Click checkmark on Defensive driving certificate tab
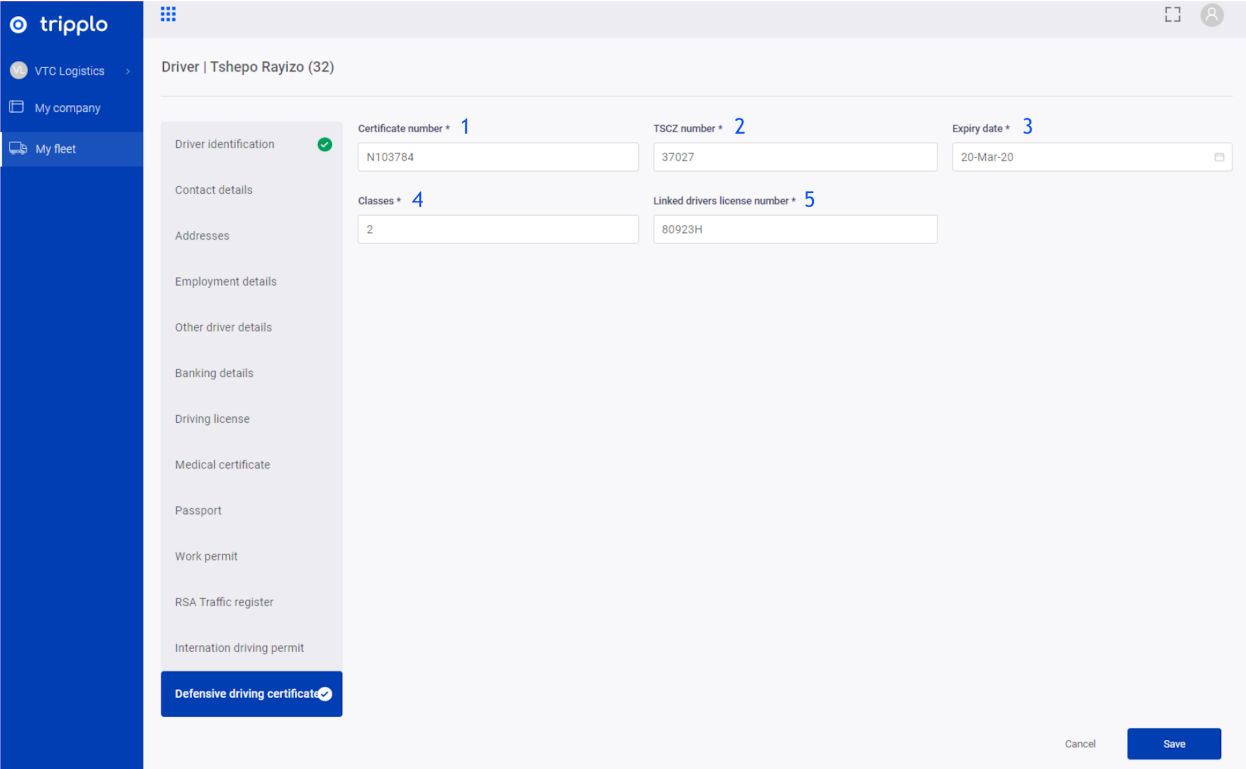Image resolution: width=1246 pixels, height=769 pixels. coord(324,694)
